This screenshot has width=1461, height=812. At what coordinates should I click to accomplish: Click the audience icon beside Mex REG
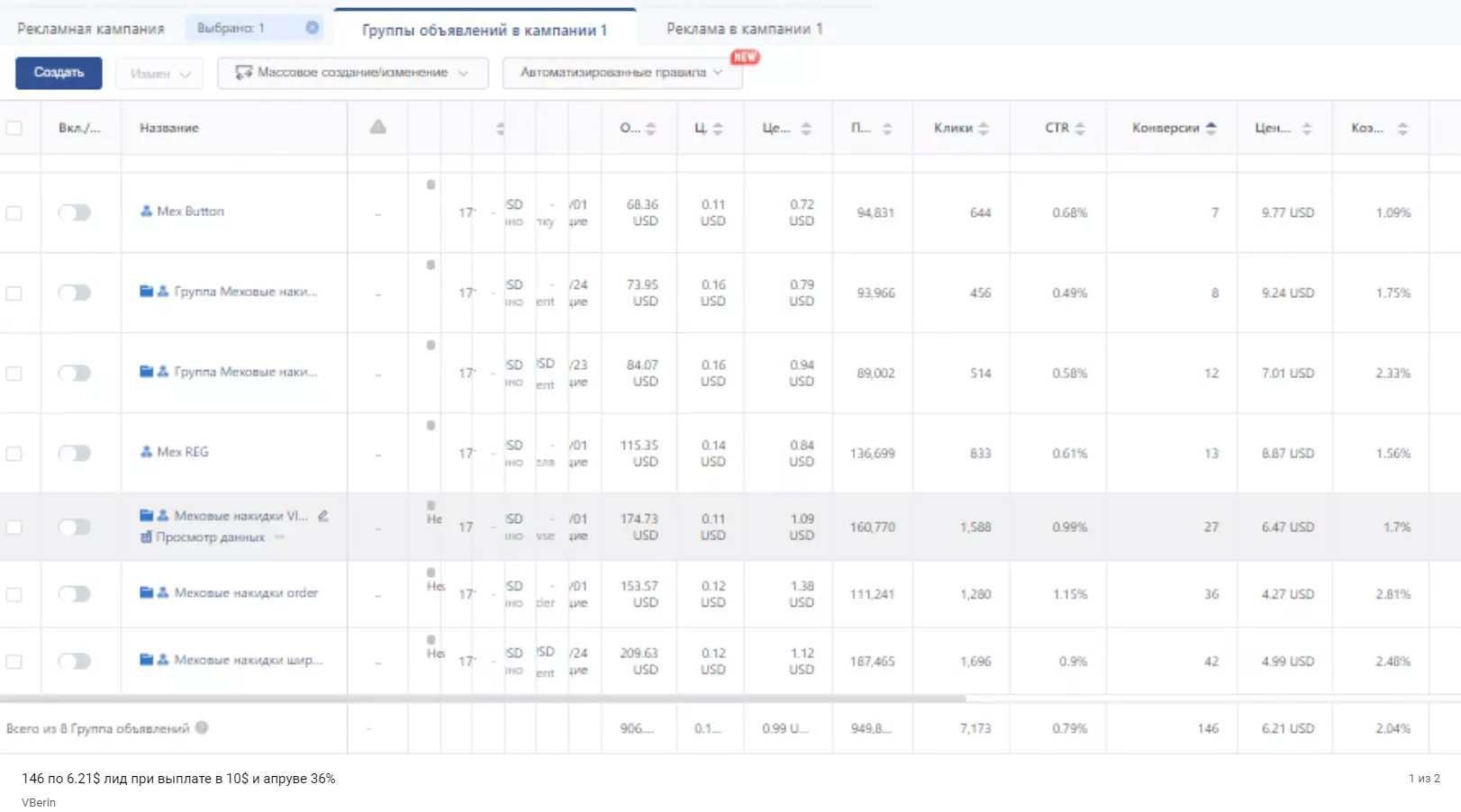pyautogui.click(x=146, y=451)
